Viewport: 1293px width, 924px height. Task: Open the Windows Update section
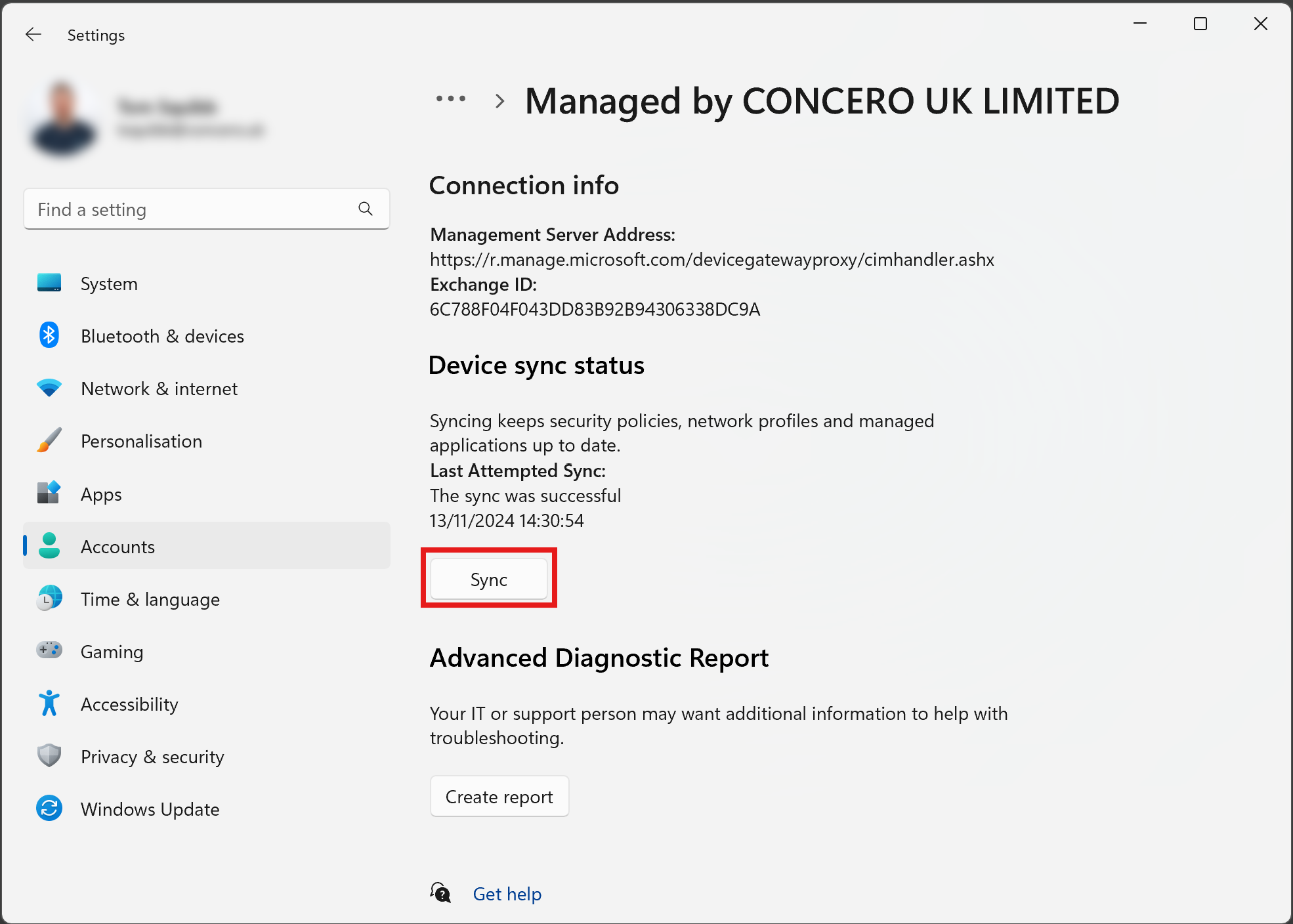[150, 809]
